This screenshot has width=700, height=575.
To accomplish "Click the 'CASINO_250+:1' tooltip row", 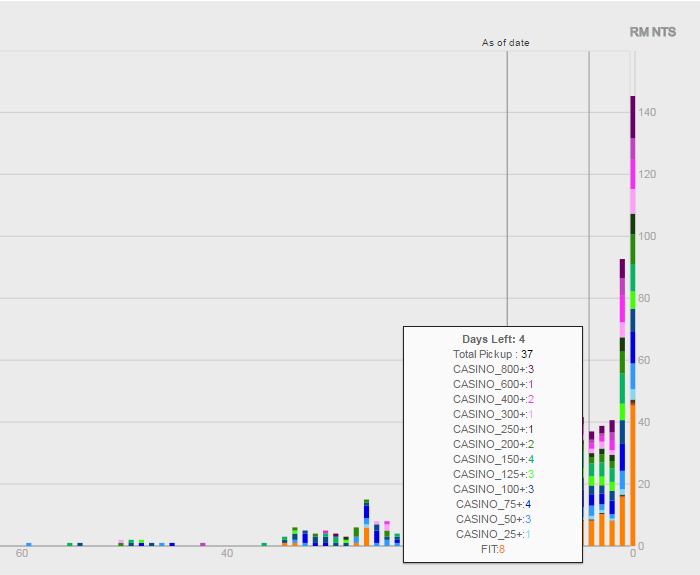I will [x=493, y=429].
